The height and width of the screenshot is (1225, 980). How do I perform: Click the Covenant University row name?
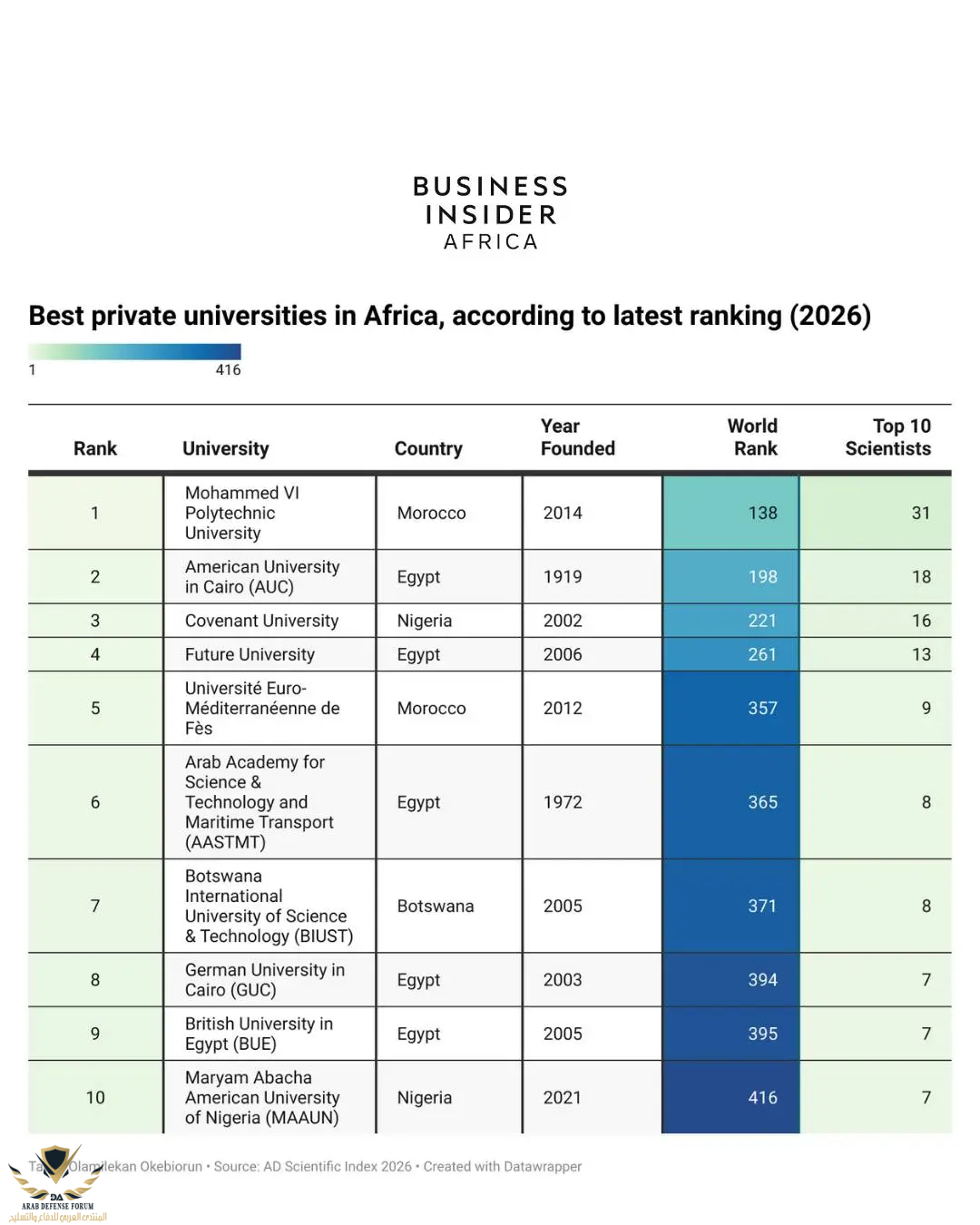[x=261, y=621]
